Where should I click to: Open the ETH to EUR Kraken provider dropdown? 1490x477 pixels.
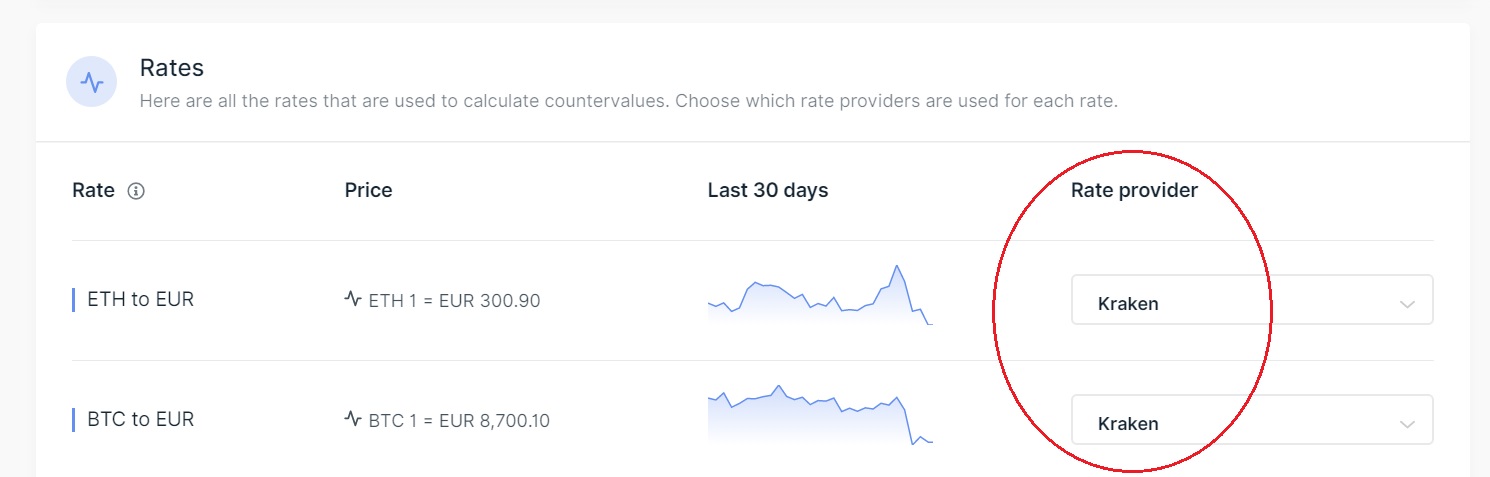pyautogui.click(x=1252, y=300)
